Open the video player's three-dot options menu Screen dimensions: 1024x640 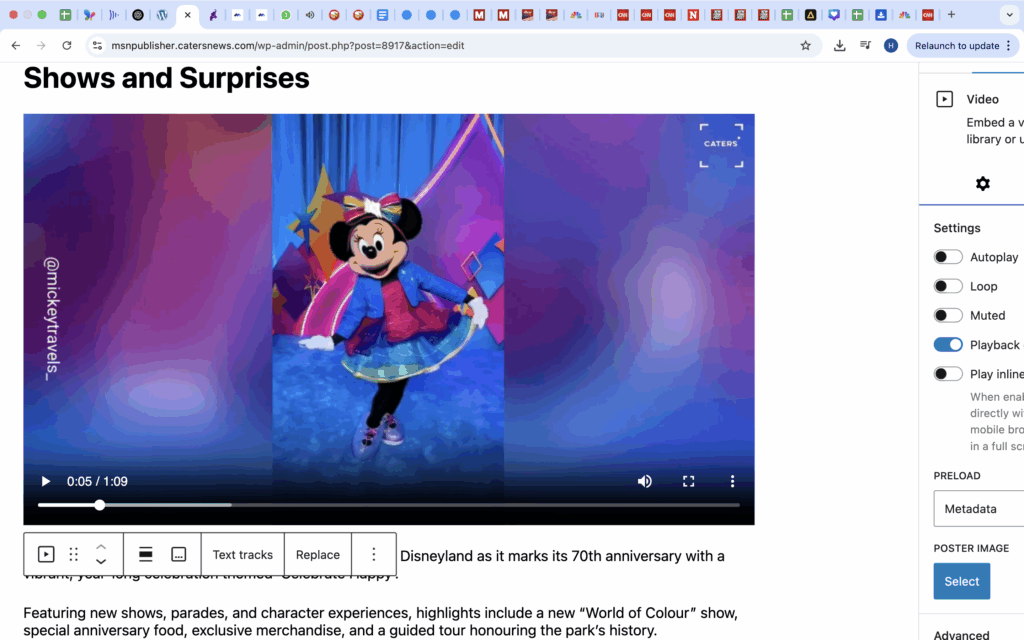click(732, 481)
